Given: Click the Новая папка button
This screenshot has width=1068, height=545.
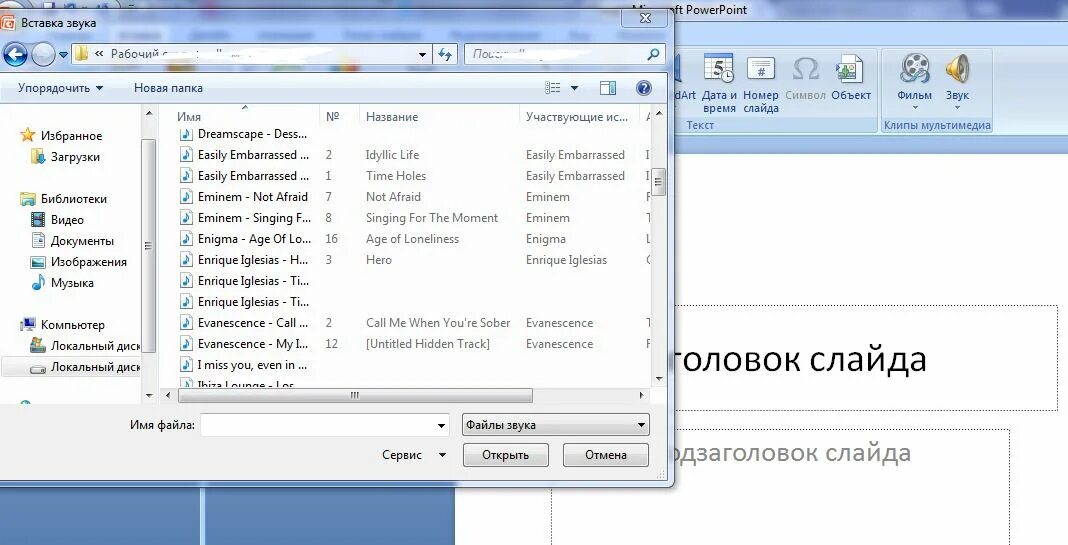Looking at the screenshot, I should tap(168, 88).
